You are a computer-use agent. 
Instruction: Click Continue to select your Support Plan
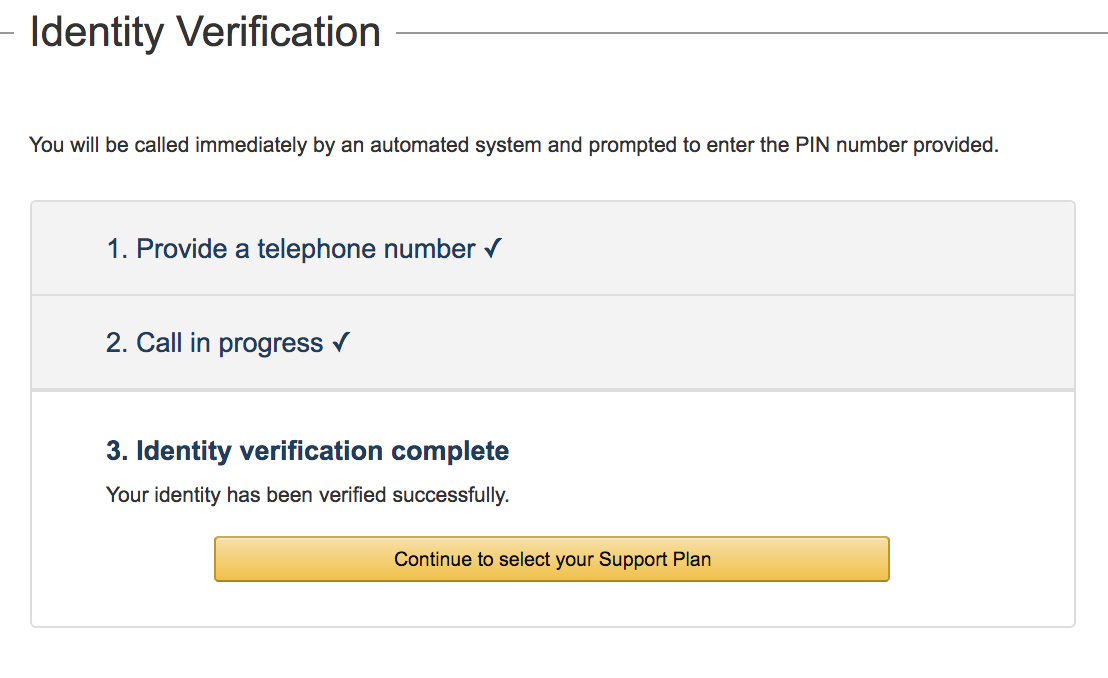click(551, 559)
